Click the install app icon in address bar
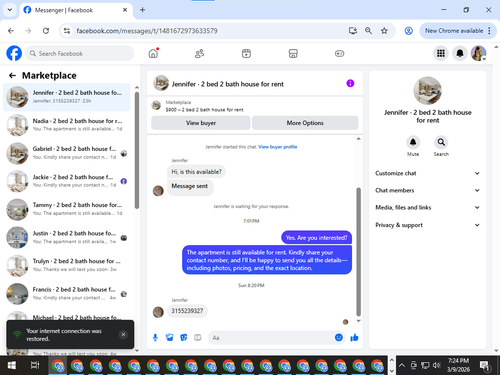500x375 pixels. (x=353, y=31)
